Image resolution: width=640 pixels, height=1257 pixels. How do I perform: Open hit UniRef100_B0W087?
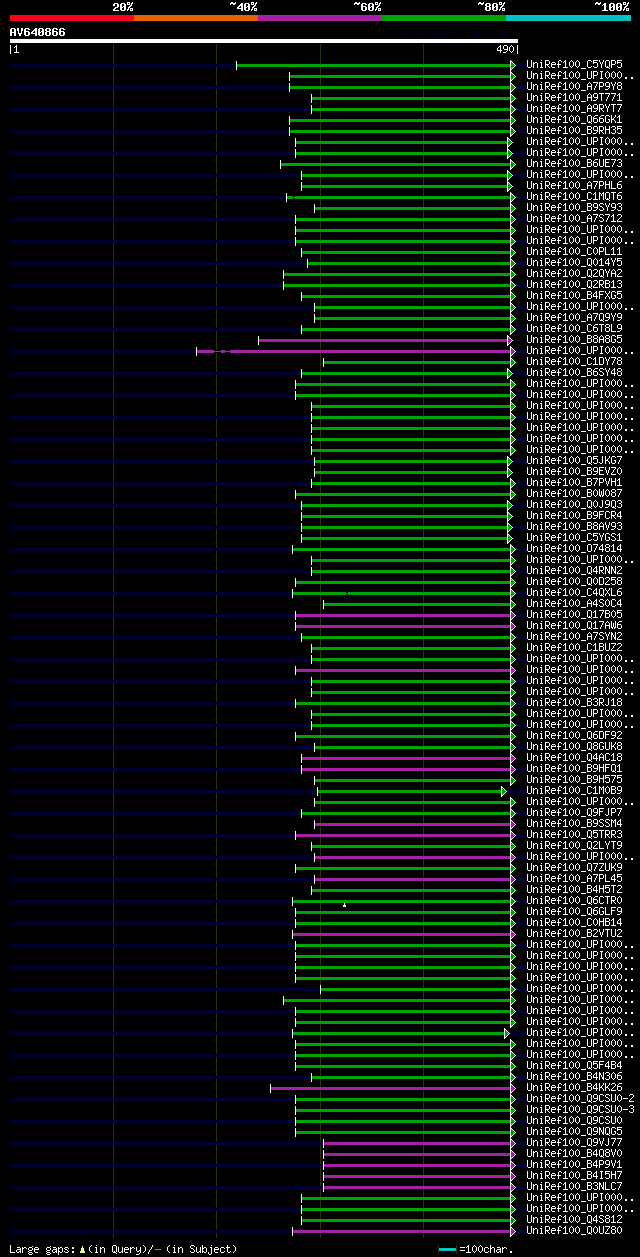pos(574,494)
